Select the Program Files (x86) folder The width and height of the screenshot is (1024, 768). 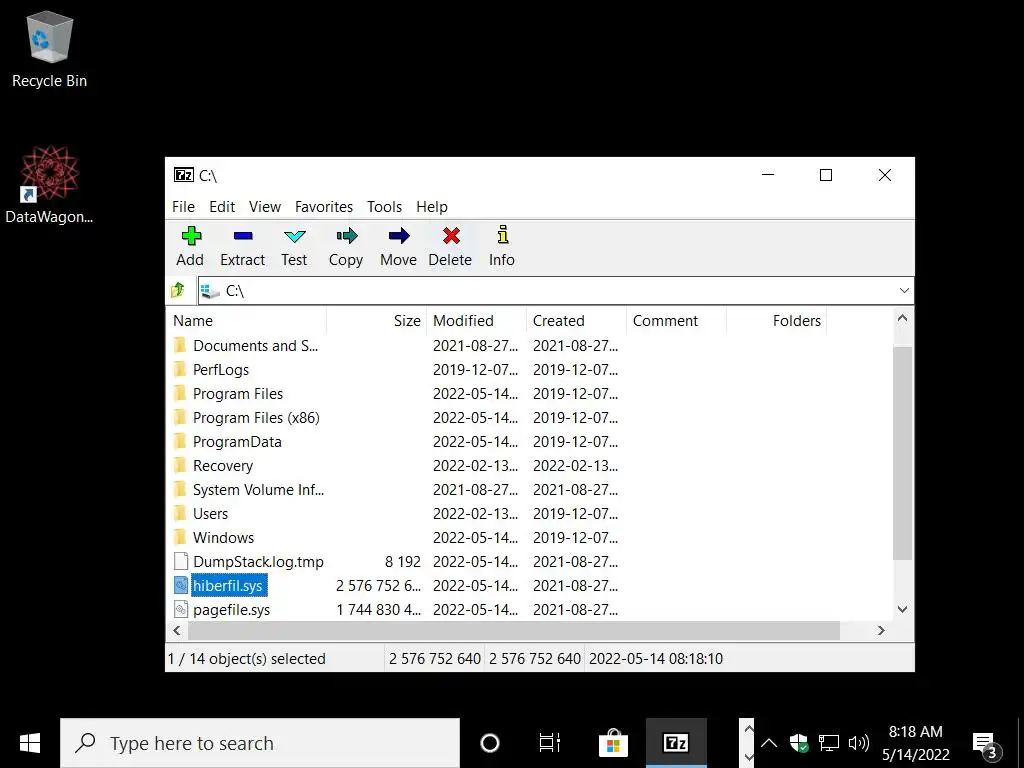(247, 418)
